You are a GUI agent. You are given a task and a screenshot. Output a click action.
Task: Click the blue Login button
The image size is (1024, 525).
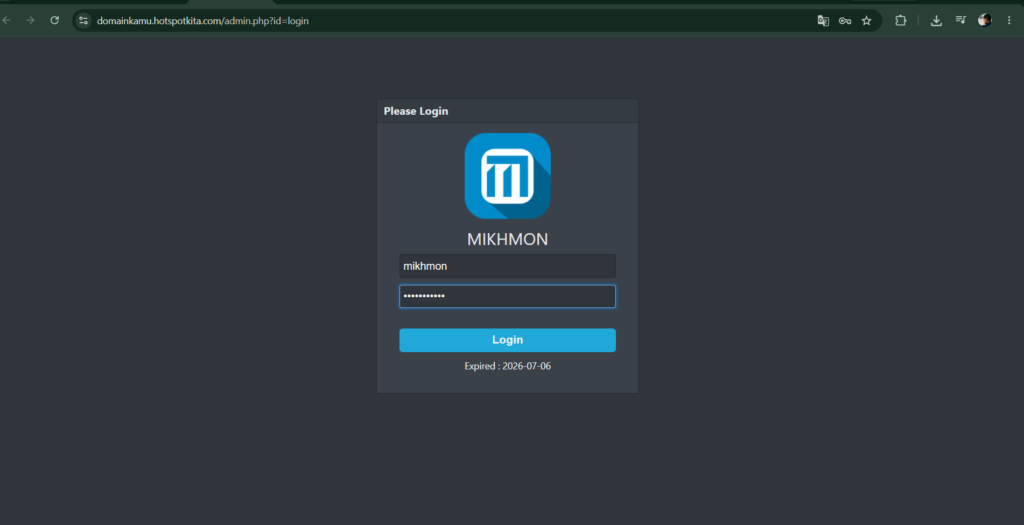(507, 340)
